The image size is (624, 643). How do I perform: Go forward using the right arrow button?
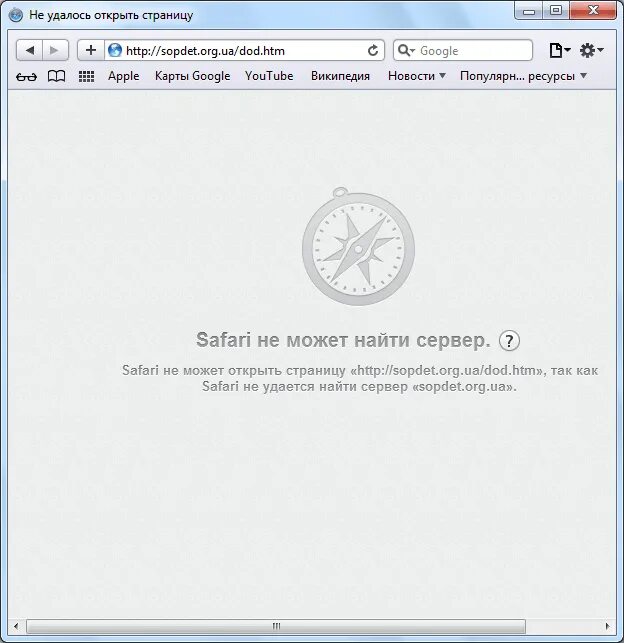click(x=55, y=50)
